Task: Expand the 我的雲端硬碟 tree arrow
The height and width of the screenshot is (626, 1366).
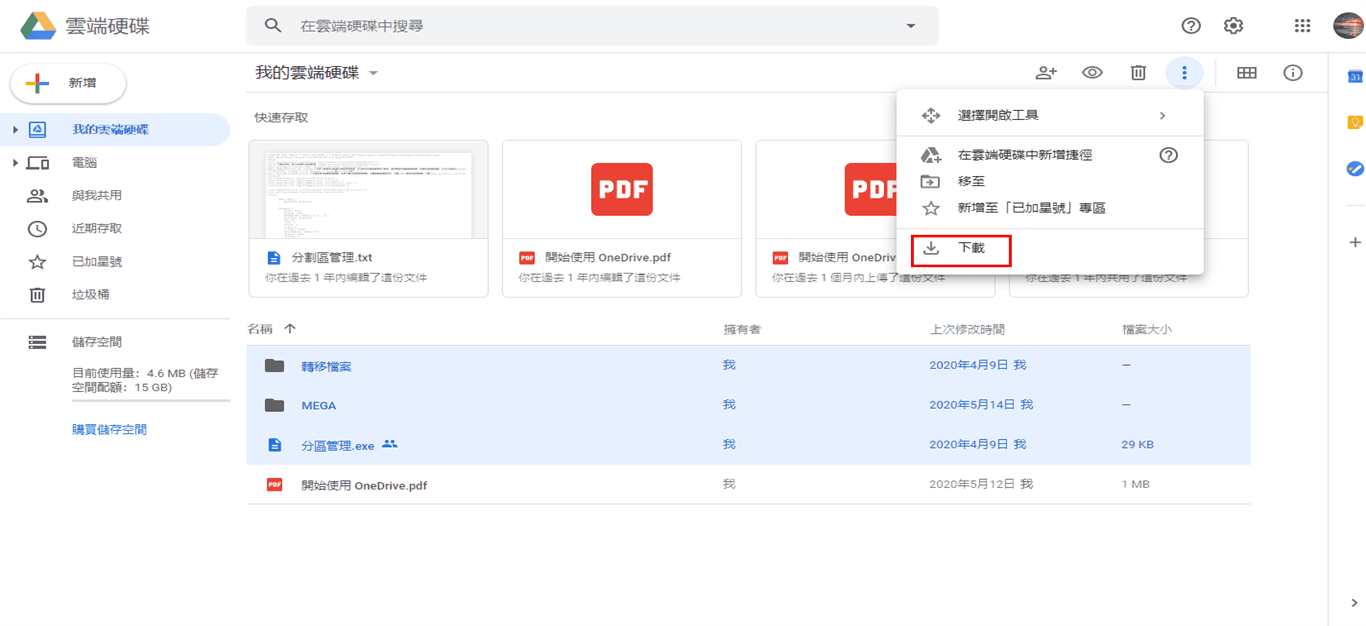Action: tap(15, 130)
